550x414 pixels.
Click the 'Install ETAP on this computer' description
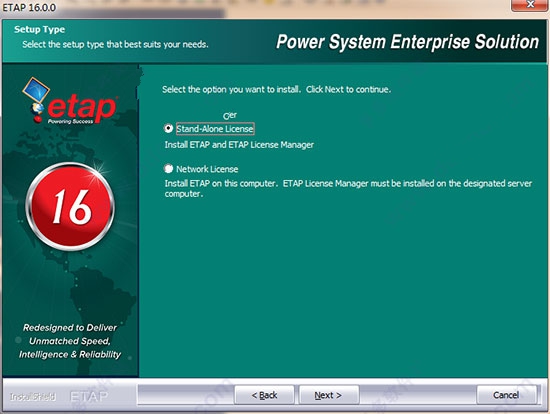point(348,188)
